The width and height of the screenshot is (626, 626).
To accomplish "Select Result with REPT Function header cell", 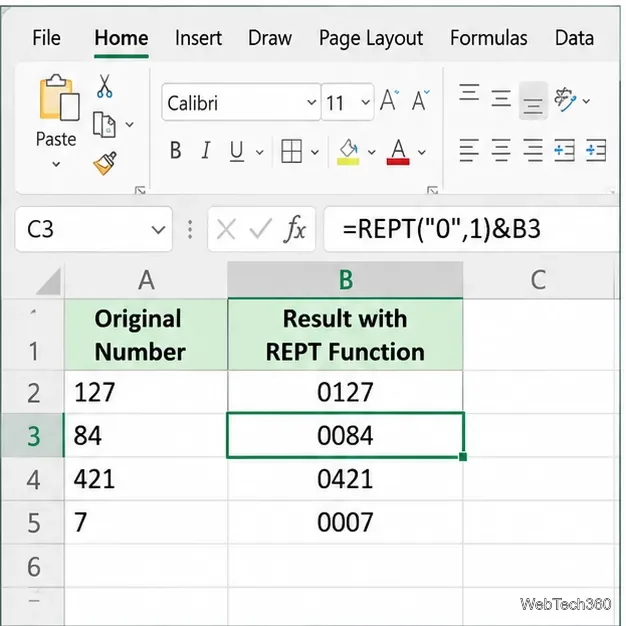I will point(345,335).
